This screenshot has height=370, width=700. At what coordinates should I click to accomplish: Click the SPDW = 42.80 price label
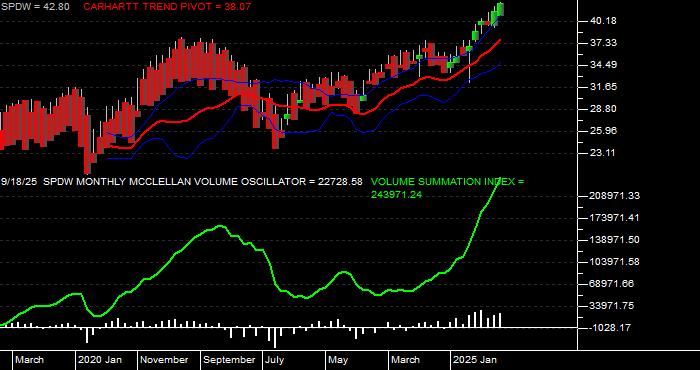coord(34,7)
